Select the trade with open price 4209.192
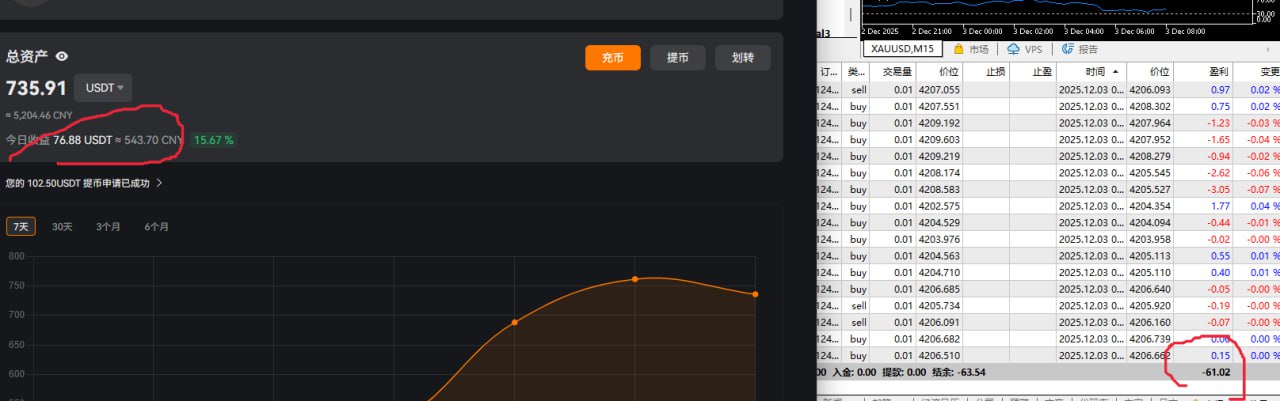The height and width of the screenshot is (401, 1280). (x=1048, y=123)
